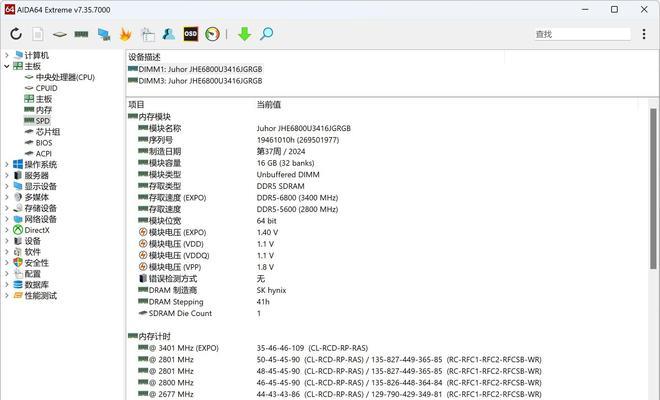This screenshot has height=400, width=660.
Task: Expand the 服务器 tree node
Action: pyautogui.click(x=6, y=175)
